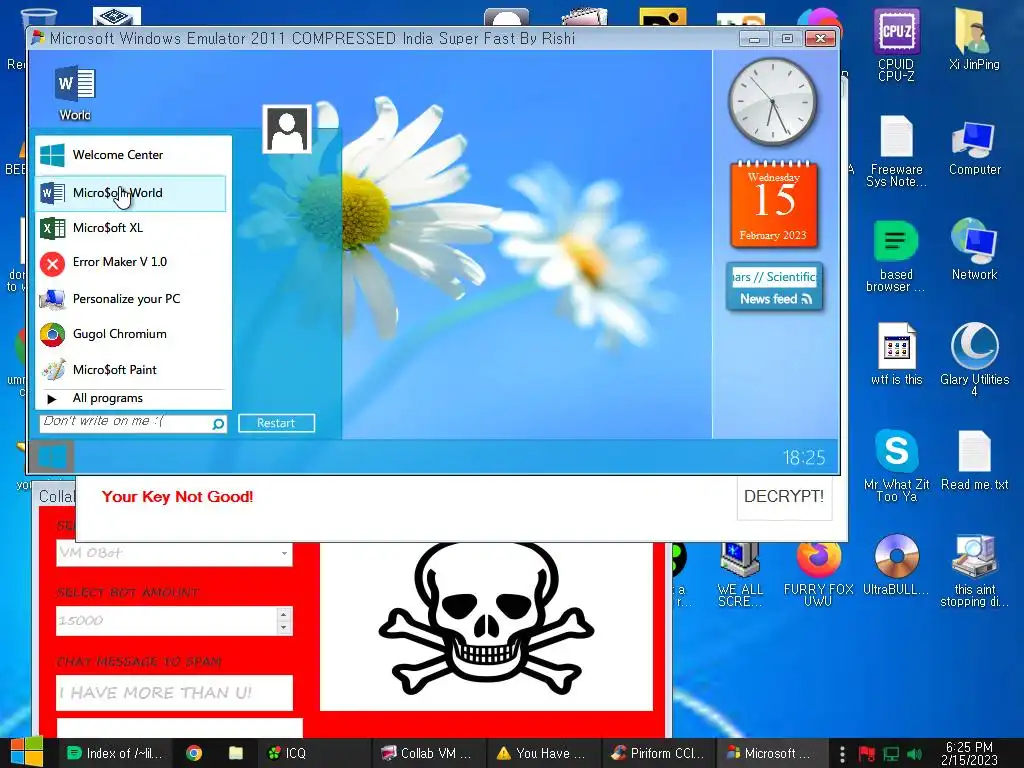
Task: Switch to 'You Have ...' warning taskbar item
Action: tap(541, 753)
